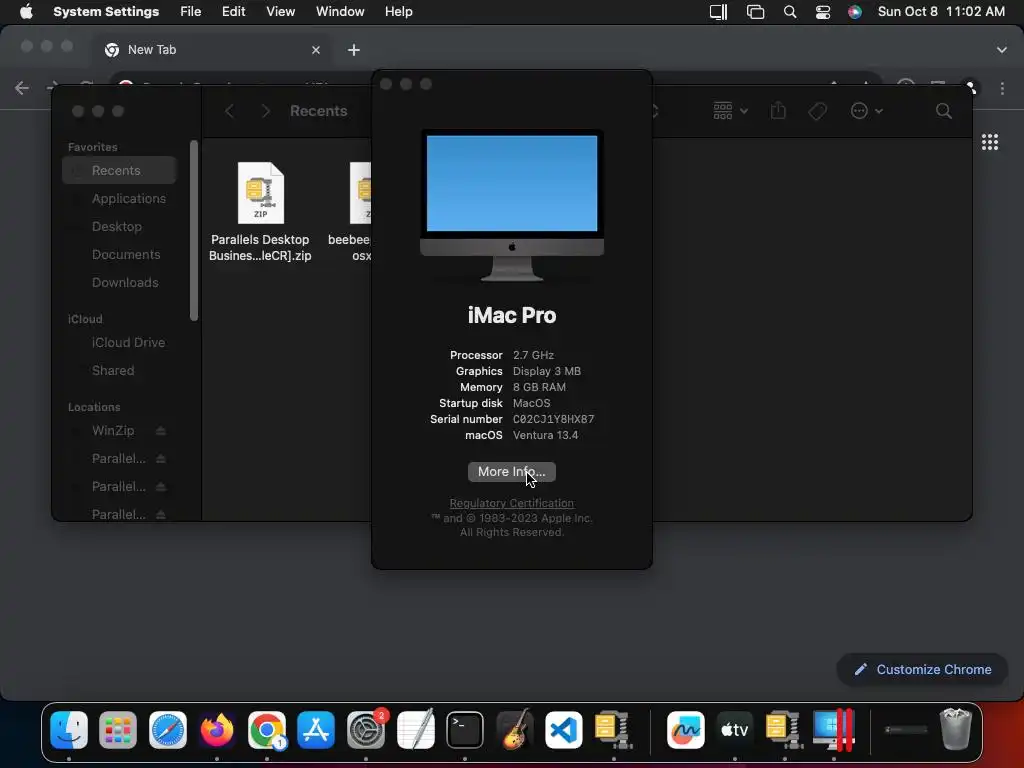Click the Customize Chrome button
Image resolution: width=1024 pixels, height=768 pixels.
click(923, 669)
